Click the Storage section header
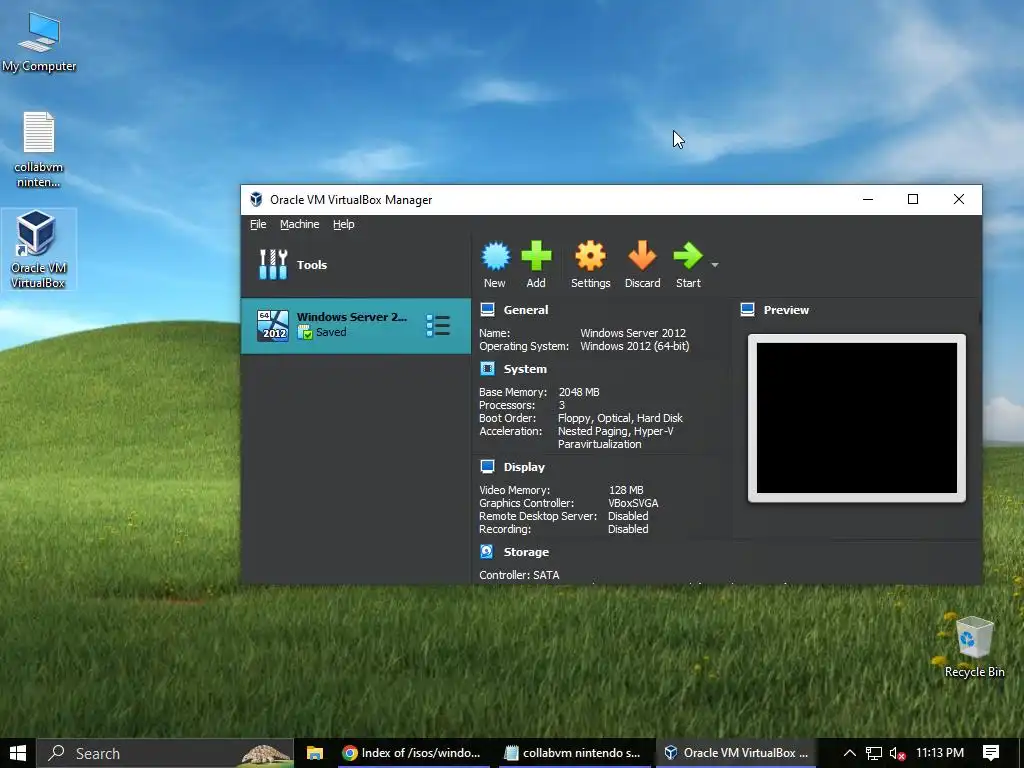 (x=526, y=552)
